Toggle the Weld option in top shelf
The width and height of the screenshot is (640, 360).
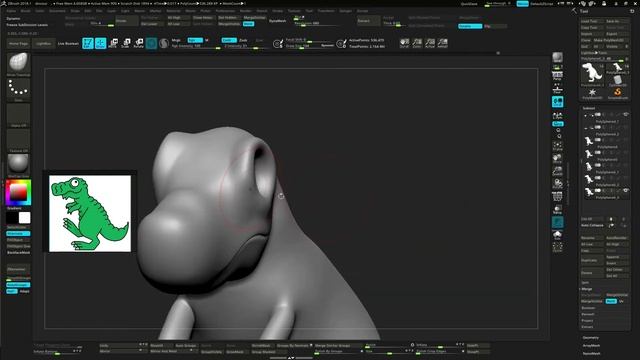pos(249,24)
